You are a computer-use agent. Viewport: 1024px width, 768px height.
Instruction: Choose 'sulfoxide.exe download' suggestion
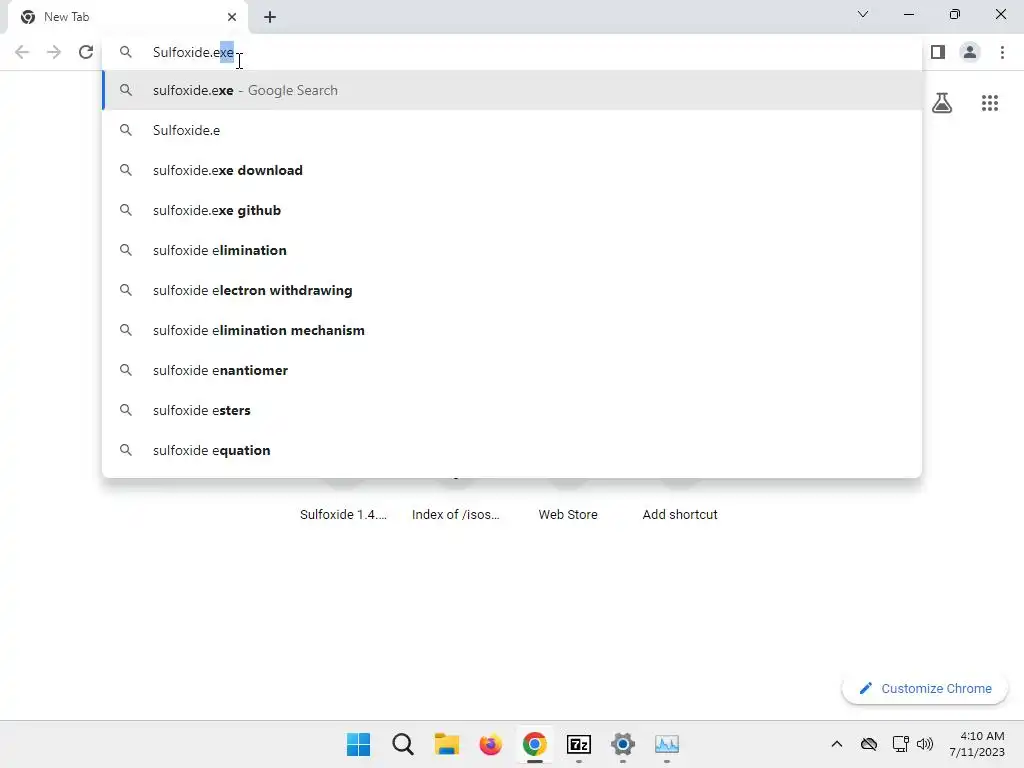click(x=512, y=170)
